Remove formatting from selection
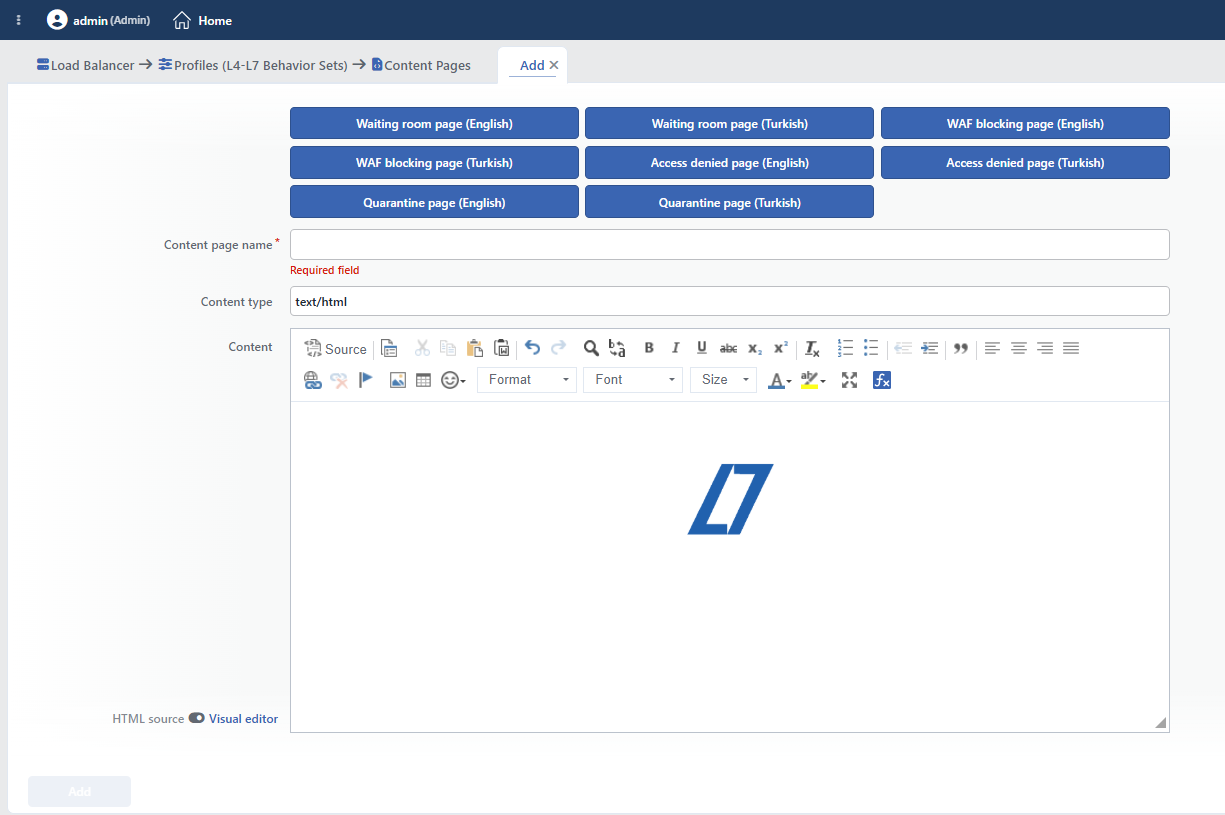 tap(813, 348)
